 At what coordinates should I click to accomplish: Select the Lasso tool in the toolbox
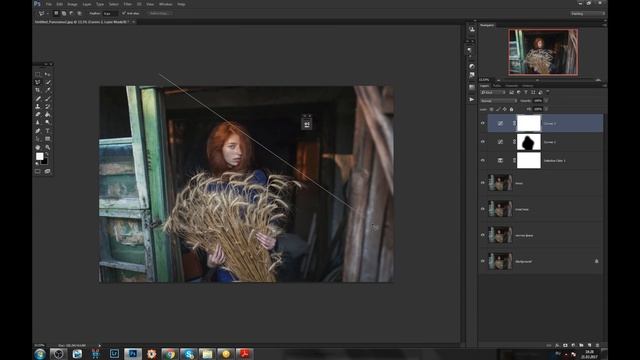(38, 82)
